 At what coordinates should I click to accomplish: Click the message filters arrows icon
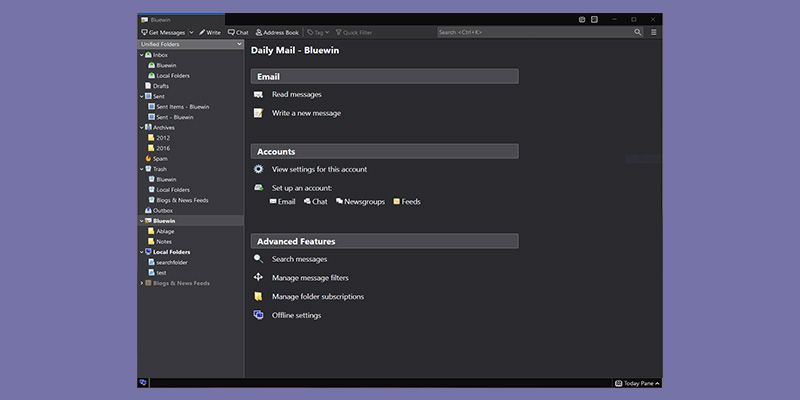tap(259, 277)
